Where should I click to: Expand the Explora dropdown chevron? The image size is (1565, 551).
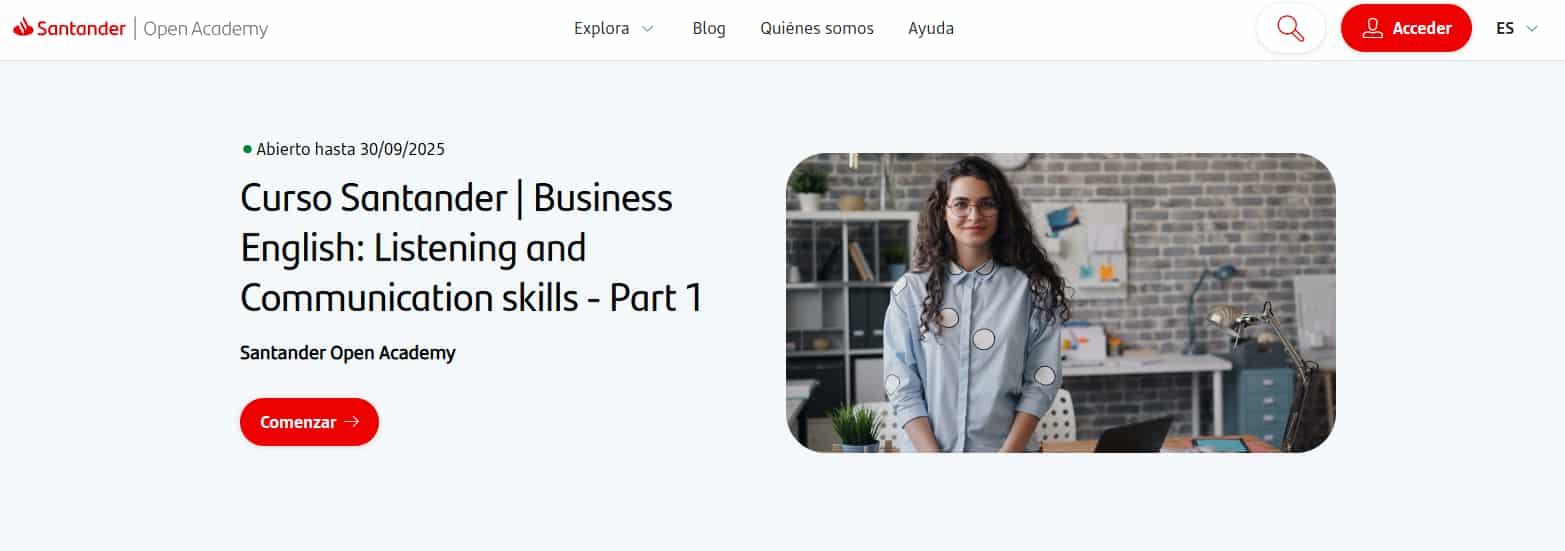647,29
